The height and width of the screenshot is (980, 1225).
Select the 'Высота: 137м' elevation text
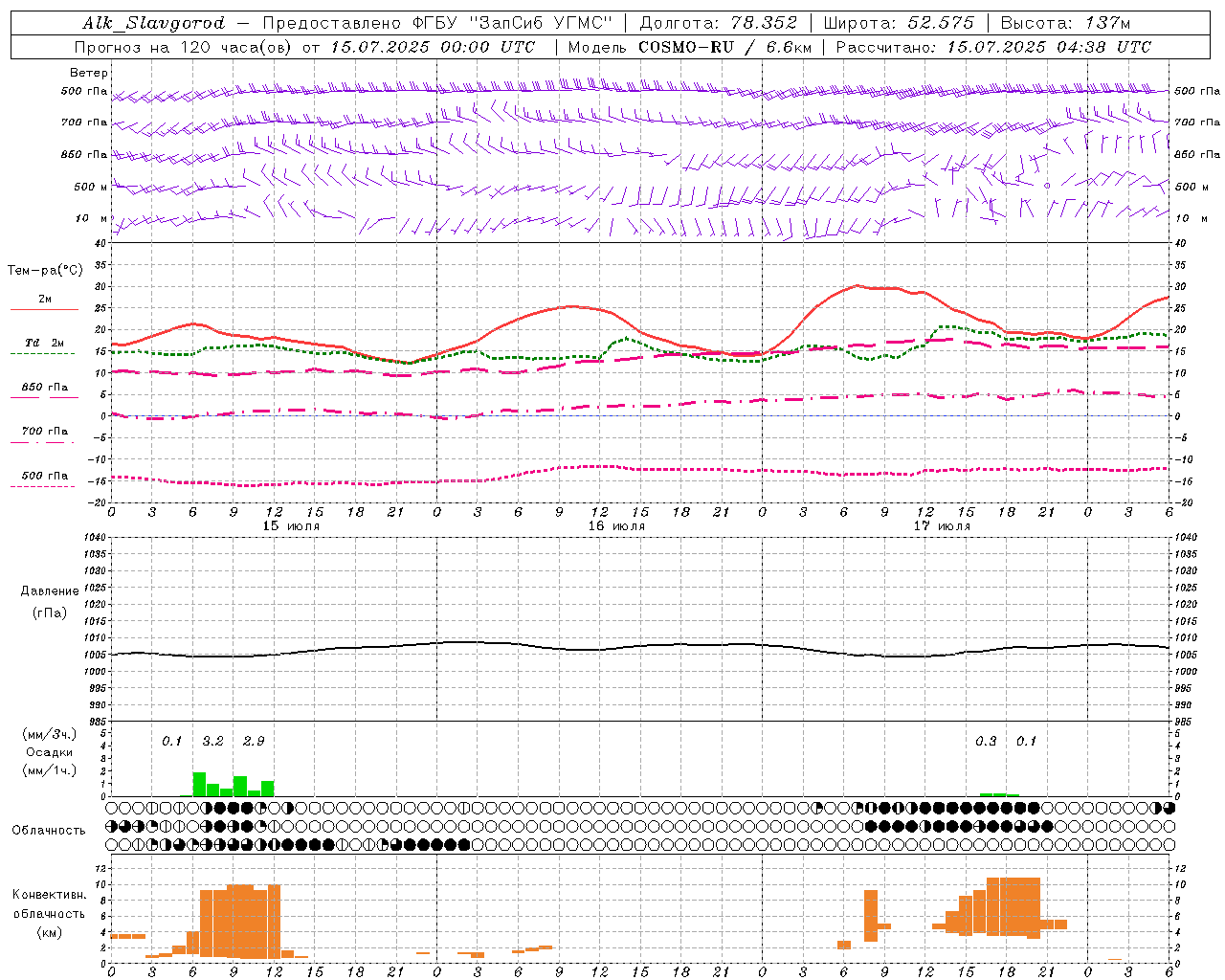click(1064, 23)
